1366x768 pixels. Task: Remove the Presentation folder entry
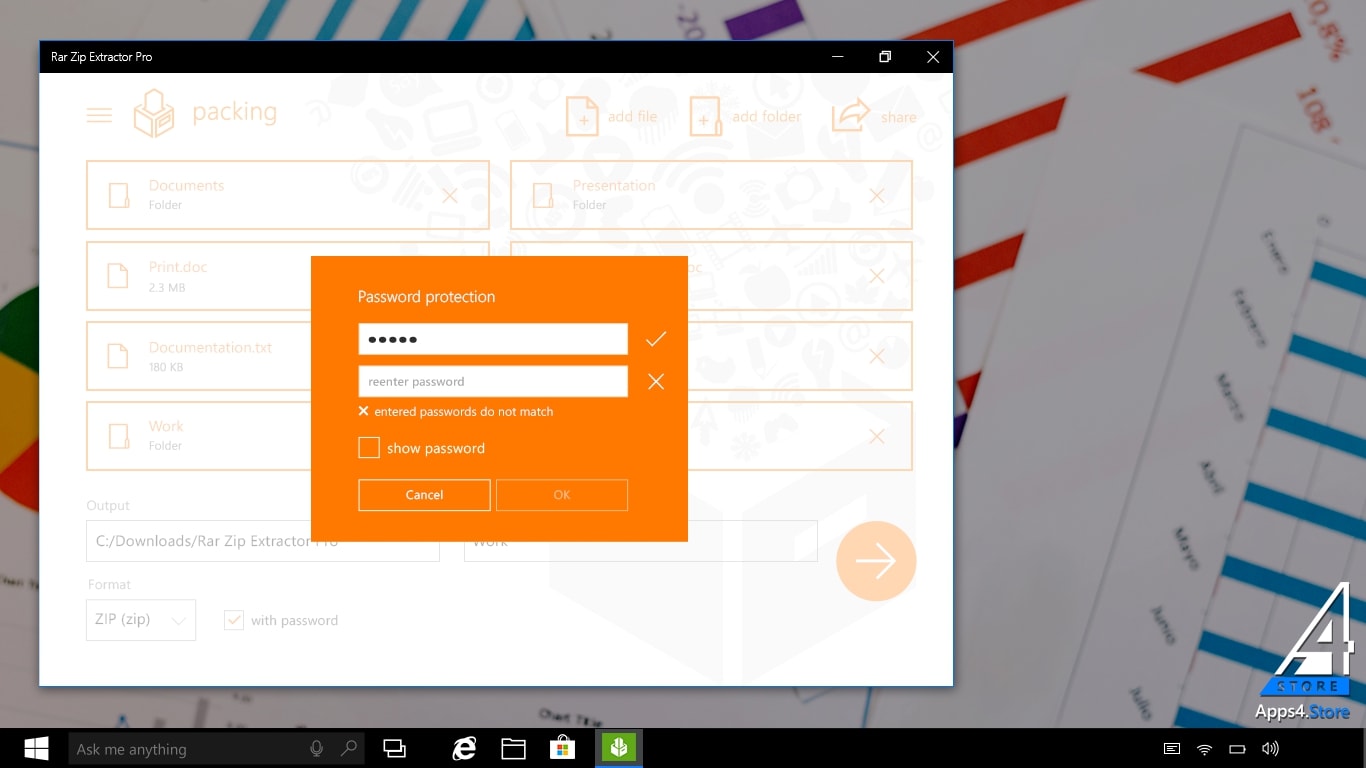click(x=877, y=195)
